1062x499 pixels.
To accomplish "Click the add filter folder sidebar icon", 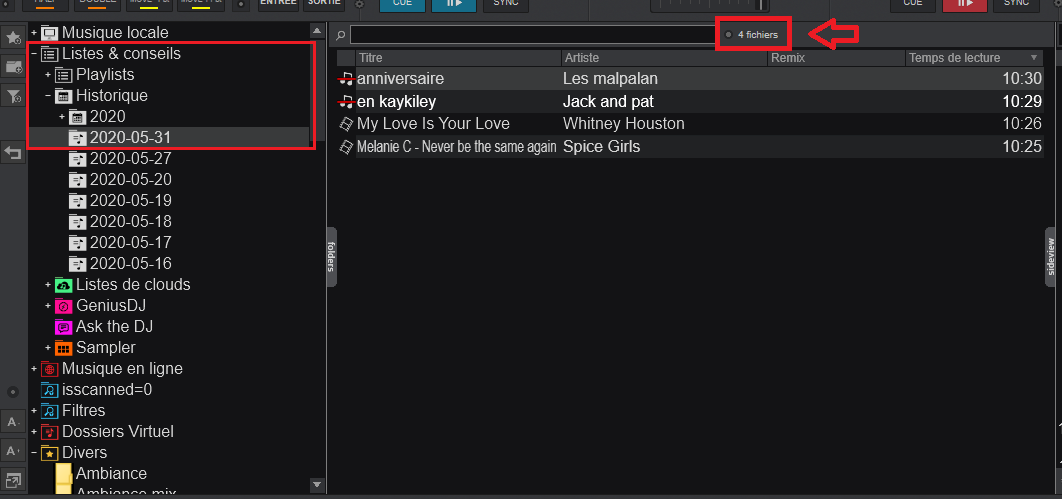I will coord(14,96).
